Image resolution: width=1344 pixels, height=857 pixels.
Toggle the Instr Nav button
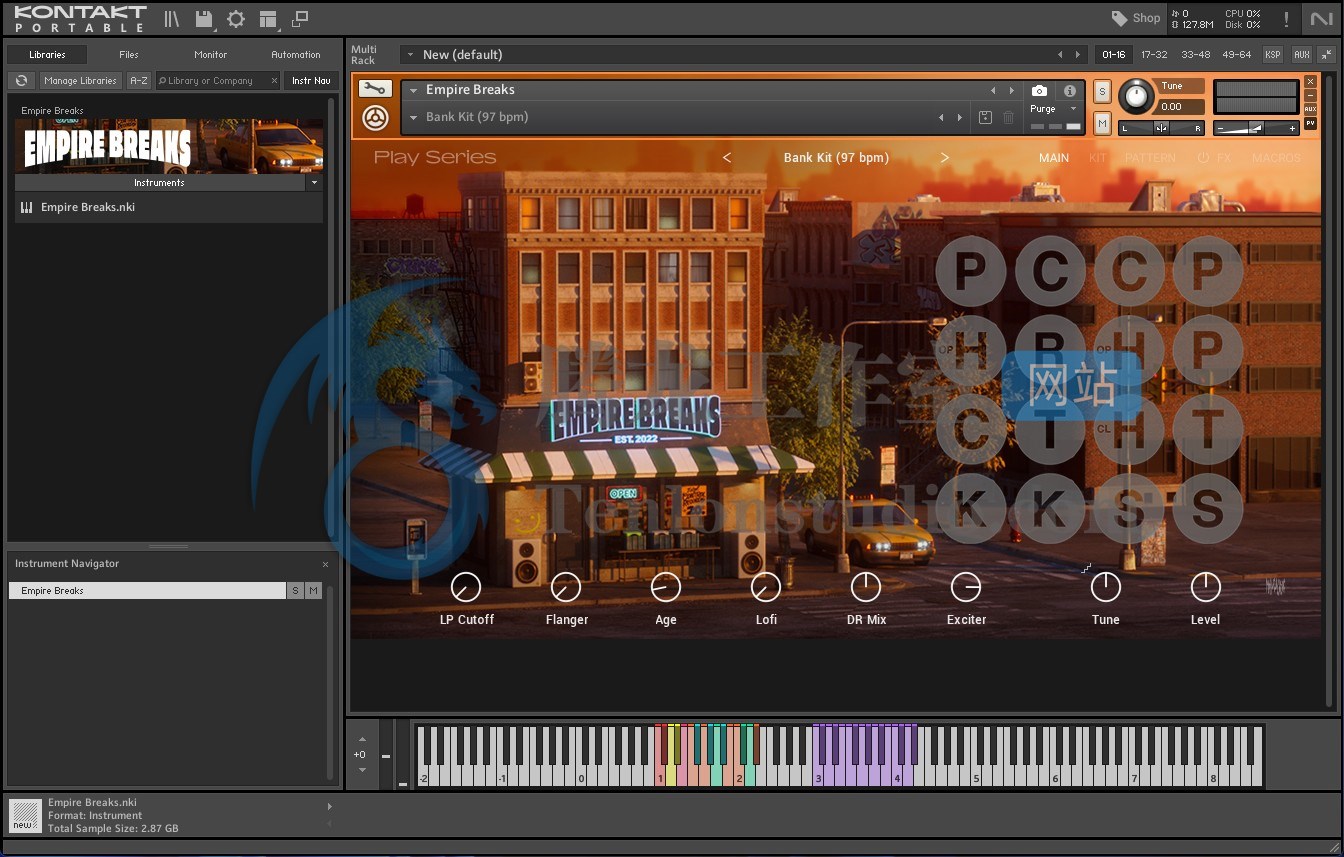coord(311,81)
